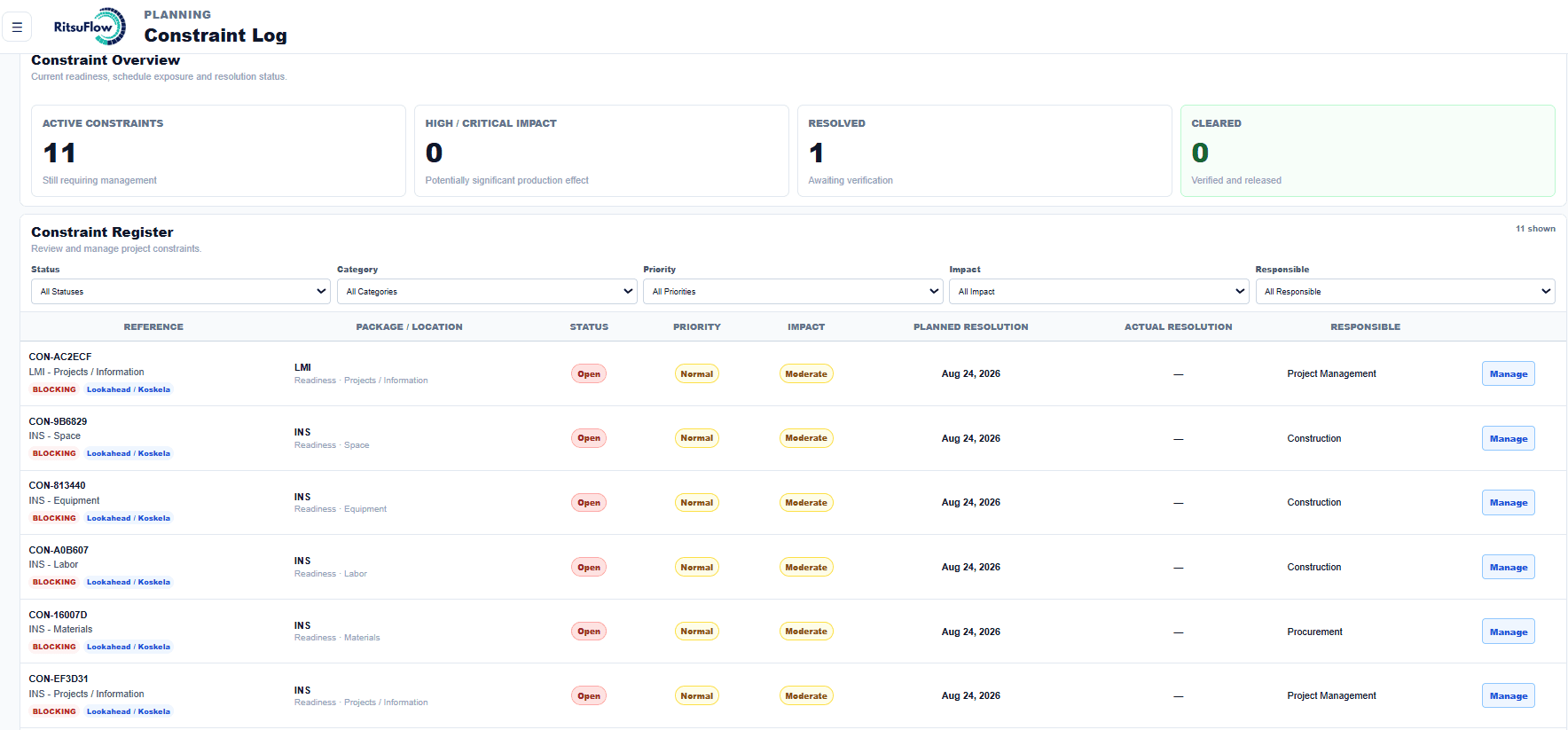Select the Cleared summary card
Viewport: 1568px width, 730px height.
[x=1368, y=151]
